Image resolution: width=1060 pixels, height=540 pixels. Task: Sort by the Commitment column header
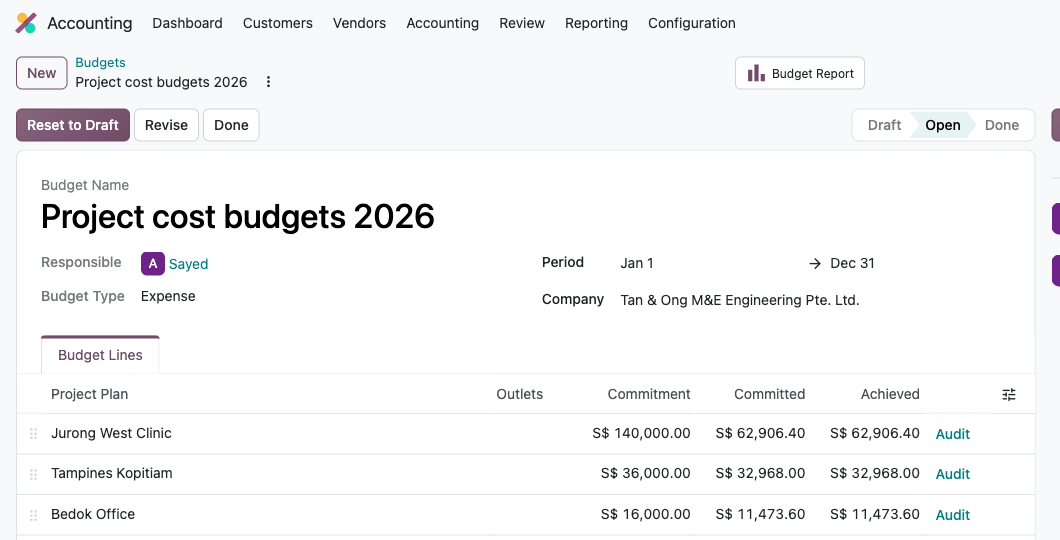click(x=649, y=394)
